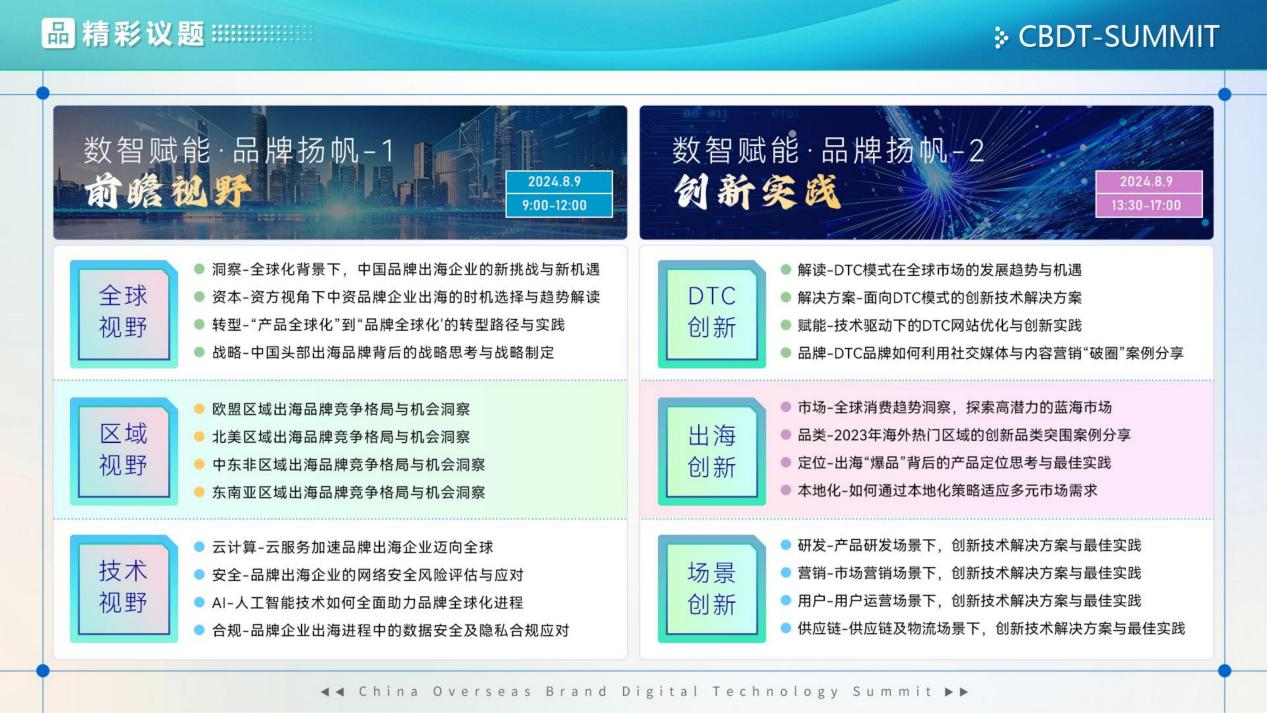Click the left double-arrow in the footer

(x=333, y=692)
